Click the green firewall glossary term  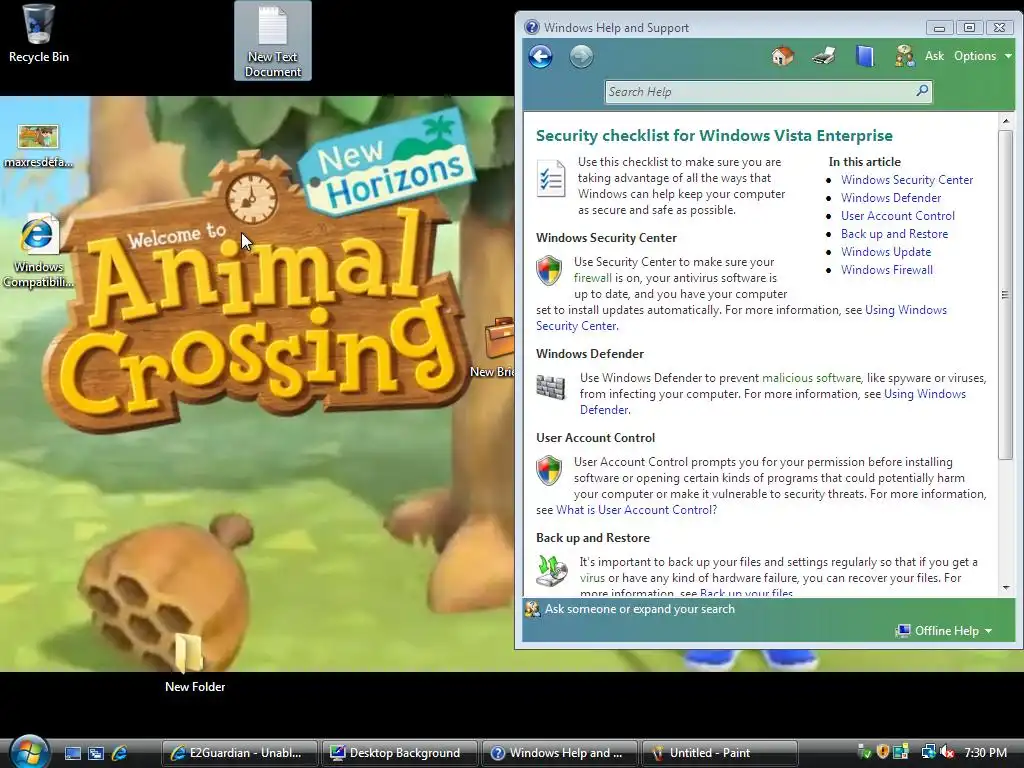[x=592, y=278]
